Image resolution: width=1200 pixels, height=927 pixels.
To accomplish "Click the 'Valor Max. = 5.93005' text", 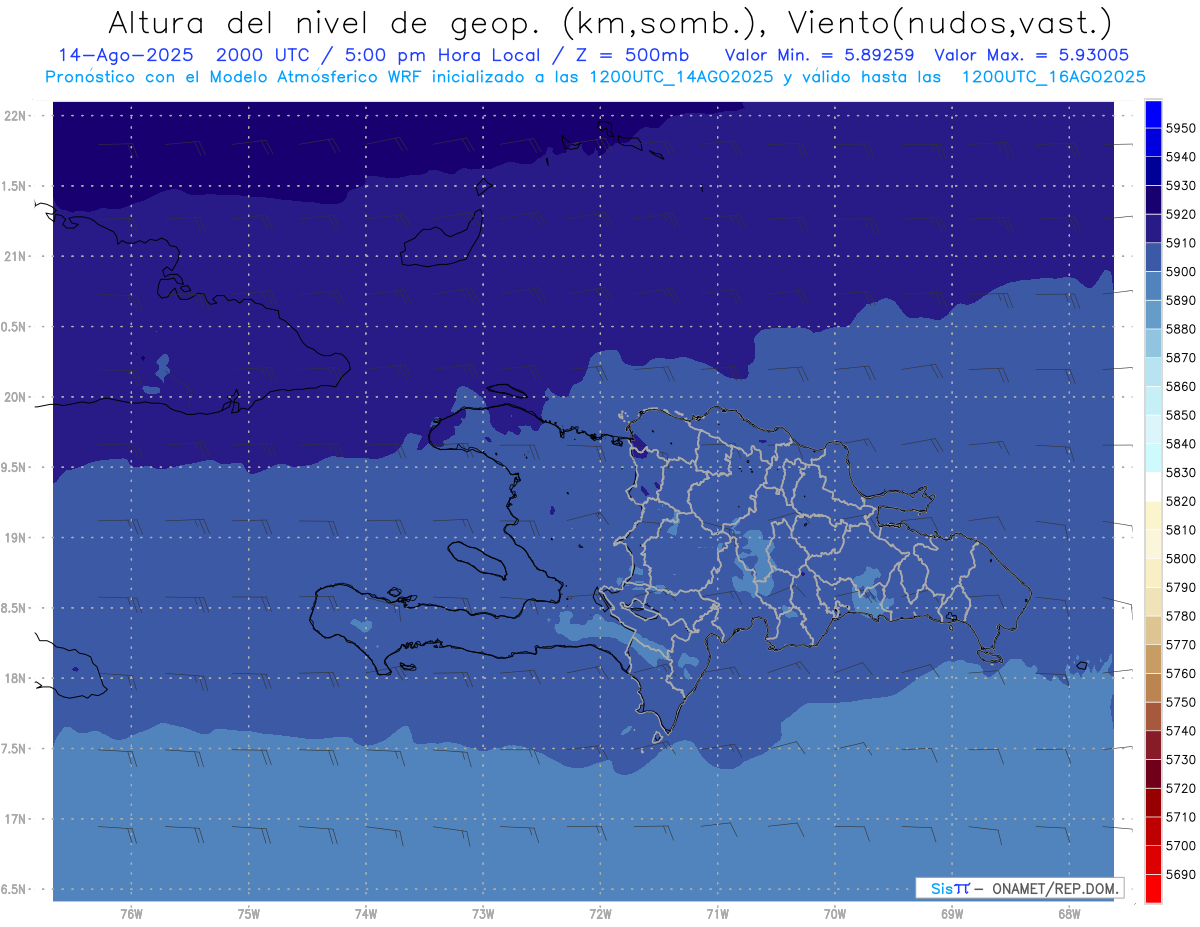I will (x=1030, y=55).
